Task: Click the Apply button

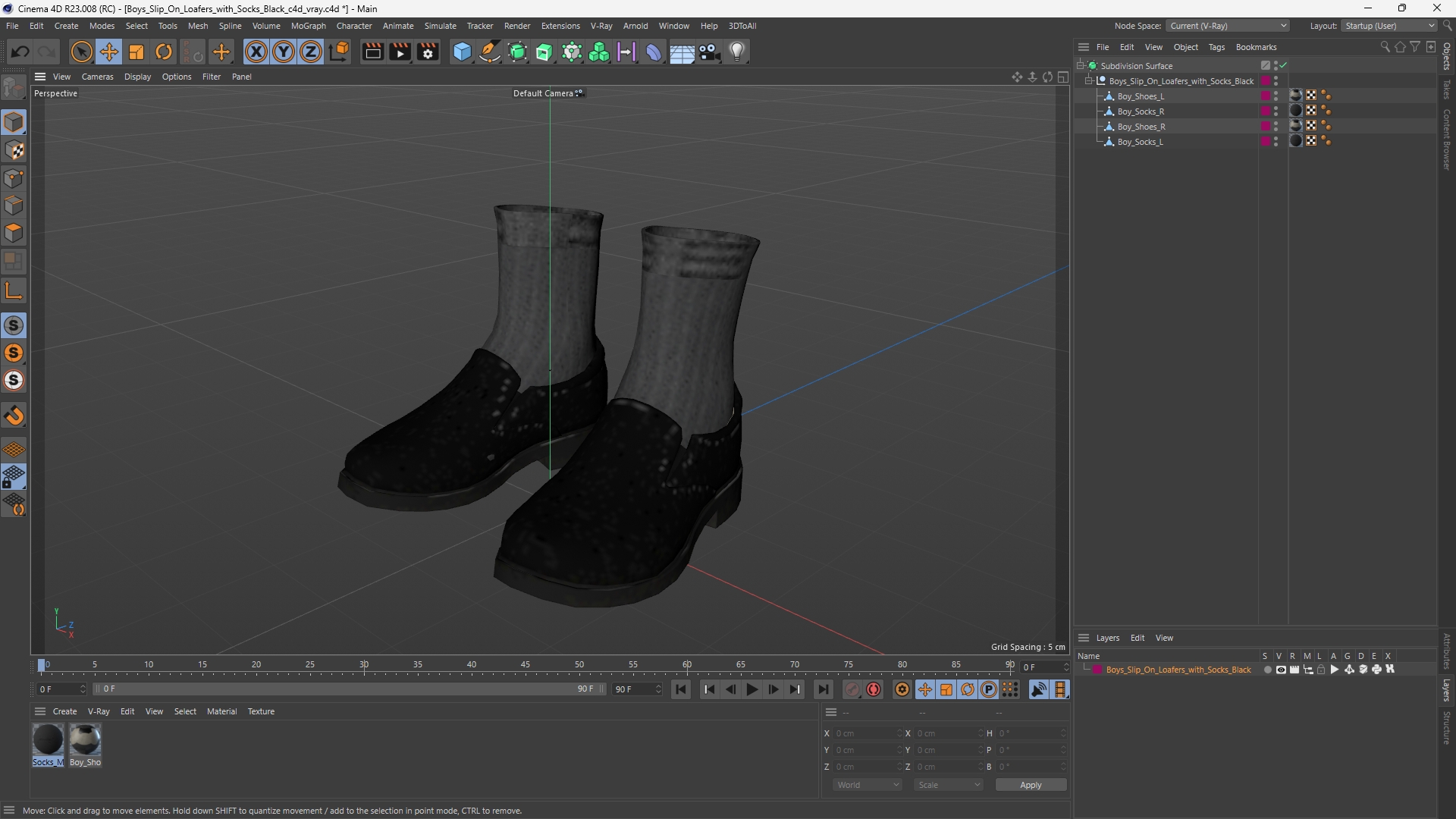Action: [x=1031, y=785]
